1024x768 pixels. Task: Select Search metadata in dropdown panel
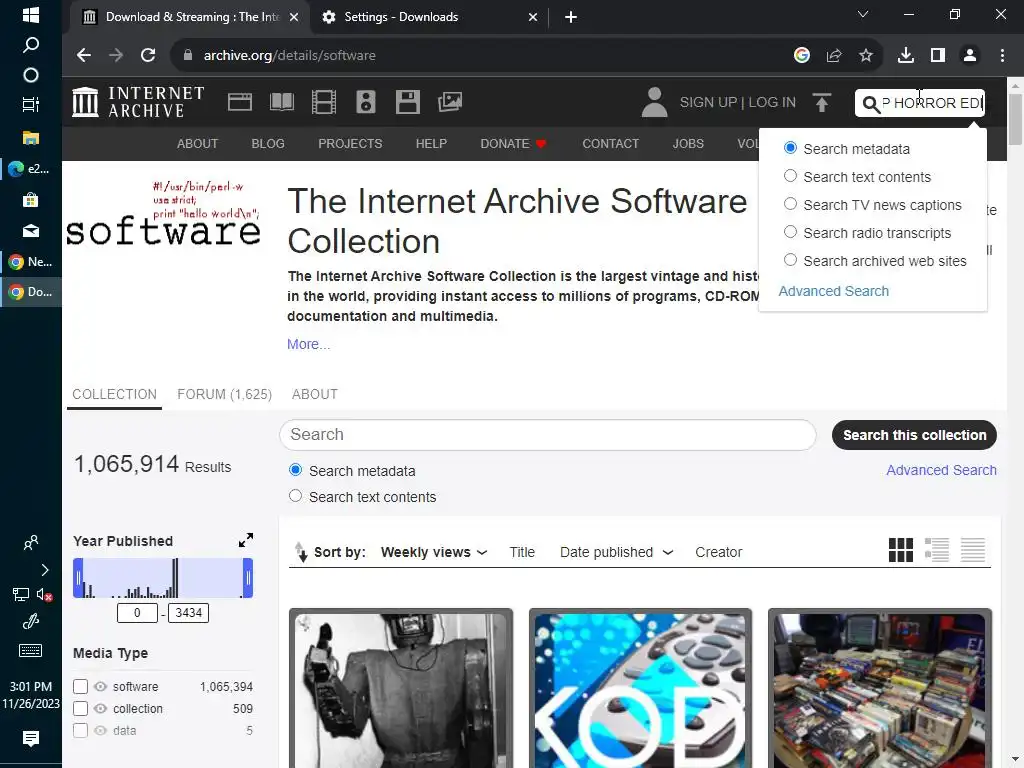(790, 148)
